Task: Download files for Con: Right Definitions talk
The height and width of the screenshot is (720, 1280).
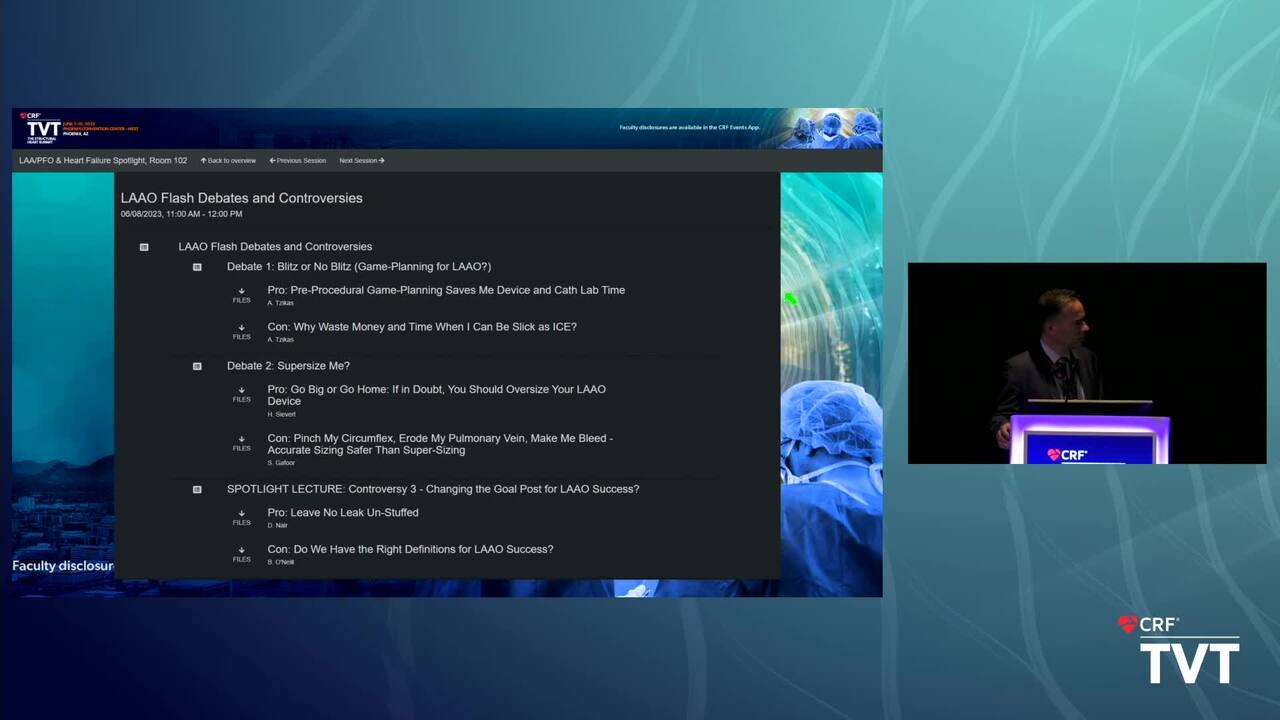Action: pos(241,554)
